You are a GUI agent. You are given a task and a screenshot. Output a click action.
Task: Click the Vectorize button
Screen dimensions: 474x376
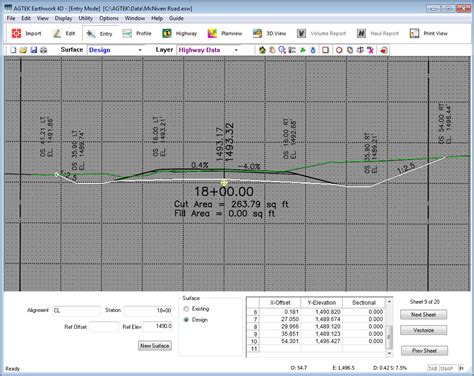pyautogui.click(x=423, y=330)
